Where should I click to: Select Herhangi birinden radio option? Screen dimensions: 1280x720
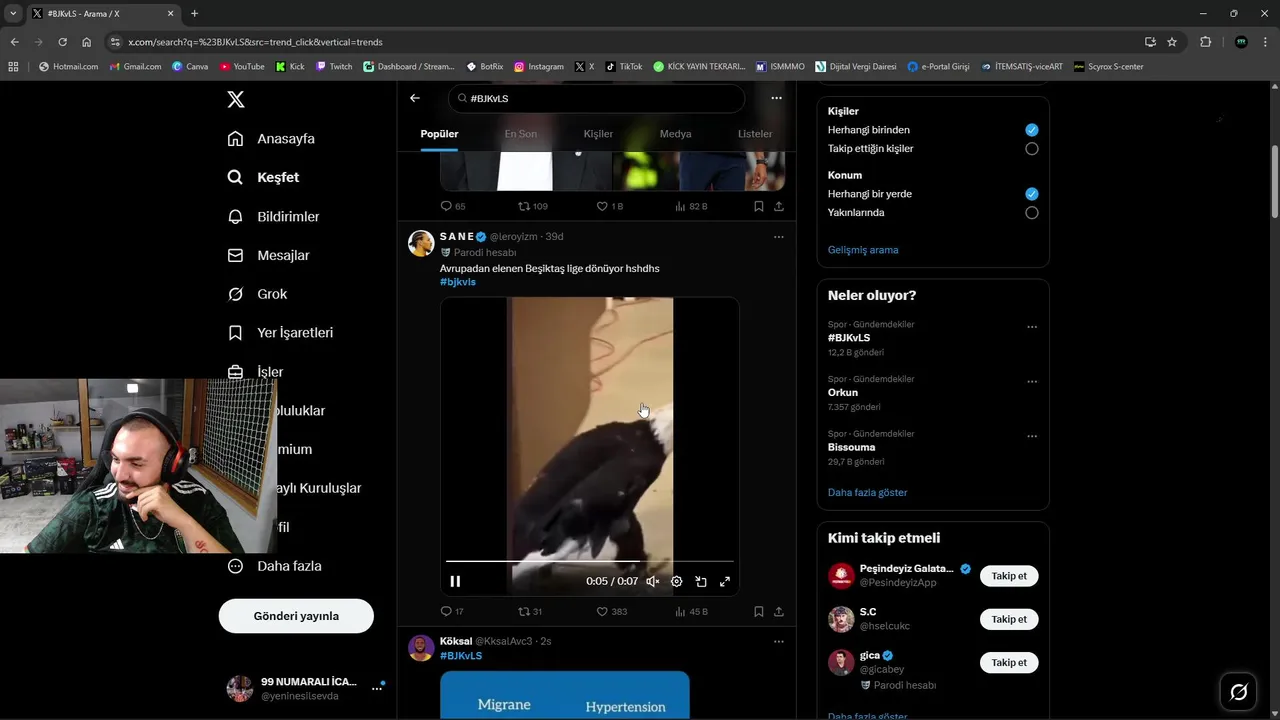coord(1032,130)
